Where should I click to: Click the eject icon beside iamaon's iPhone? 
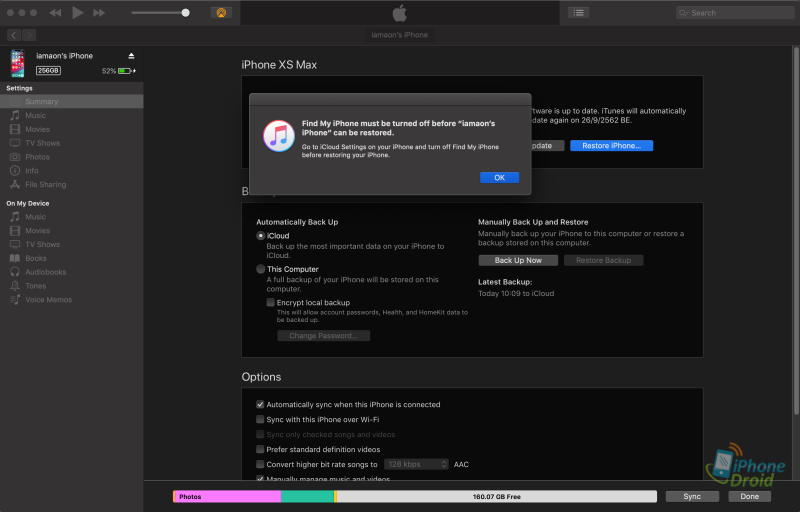point(131,56)
